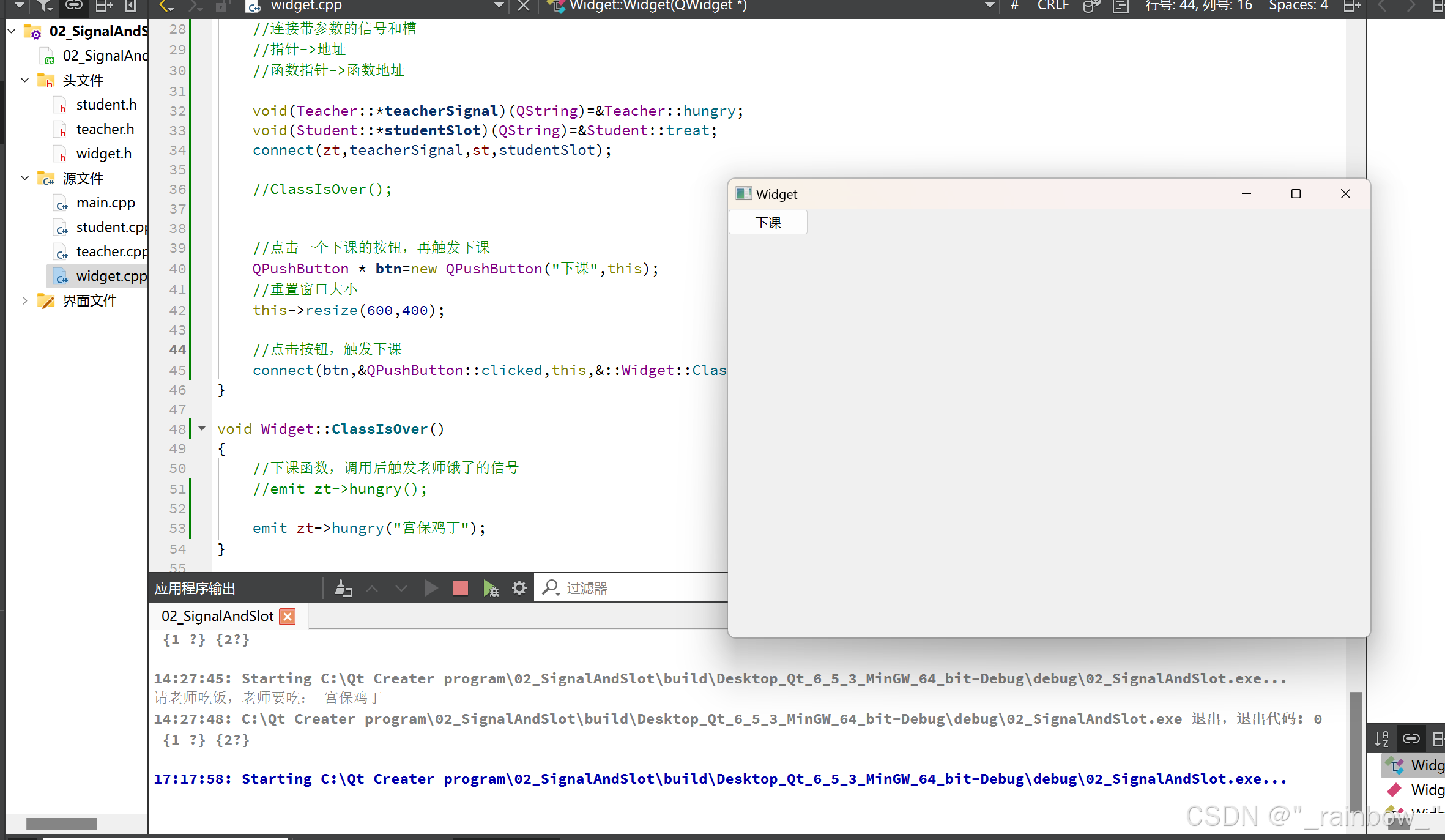Fold the ClassIsOver function at line 48

tap(202, 428)
